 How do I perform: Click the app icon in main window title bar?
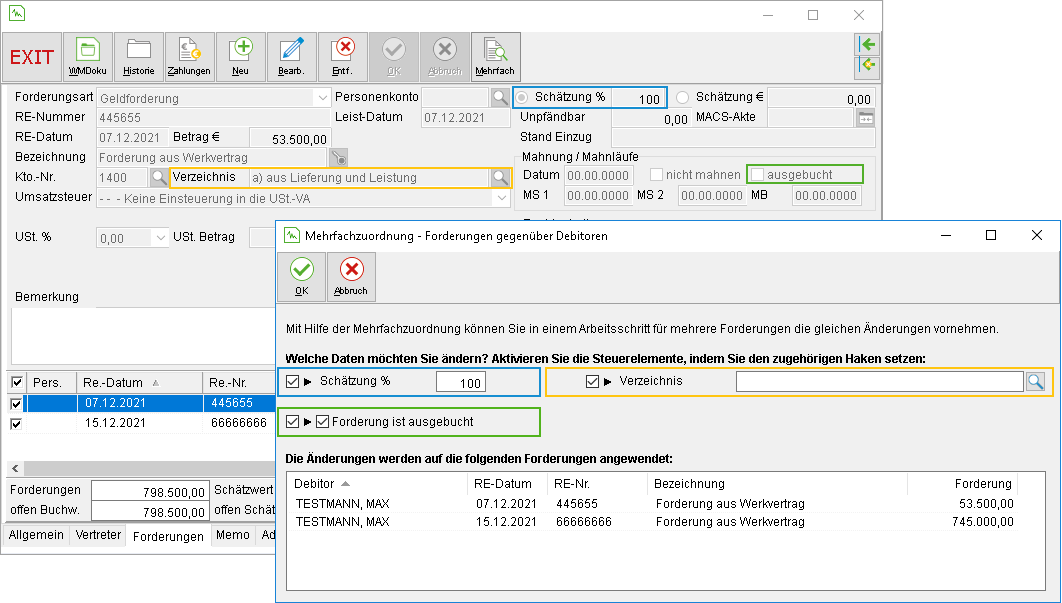click(x=16, y=14)
